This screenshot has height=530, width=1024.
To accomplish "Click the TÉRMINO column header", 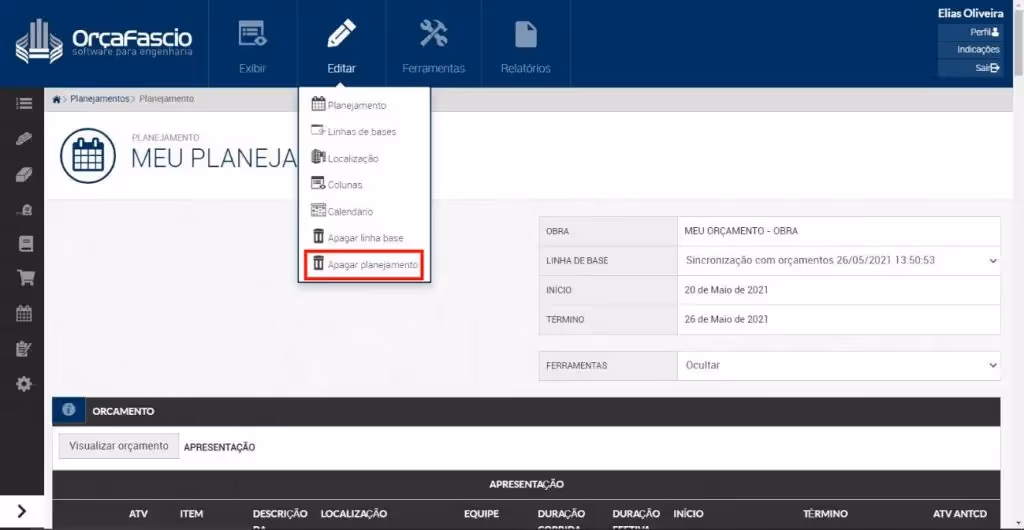I will [x=825, y=514].
